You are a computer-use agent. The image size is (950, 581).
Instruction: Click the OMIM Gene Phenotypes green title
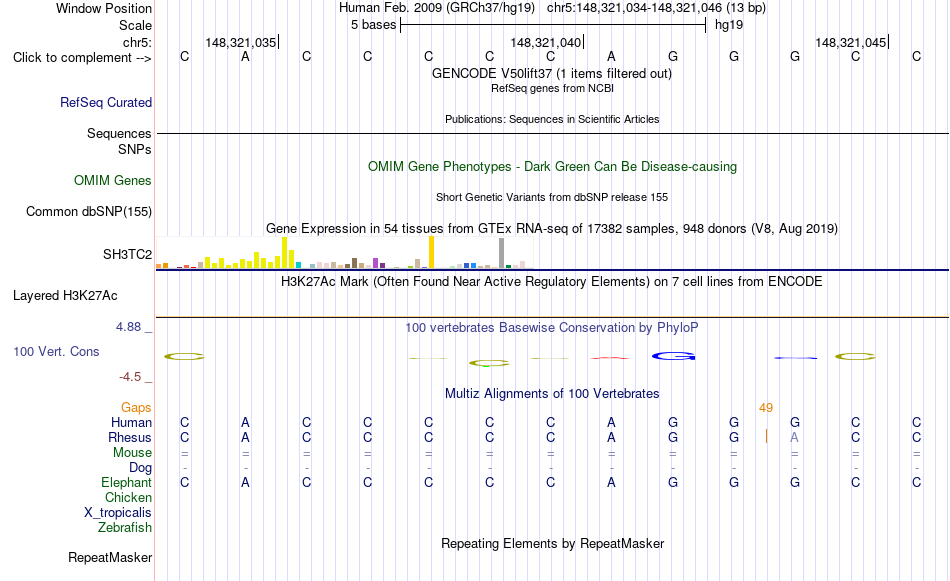pyautogui.click(x=553, y=167)
